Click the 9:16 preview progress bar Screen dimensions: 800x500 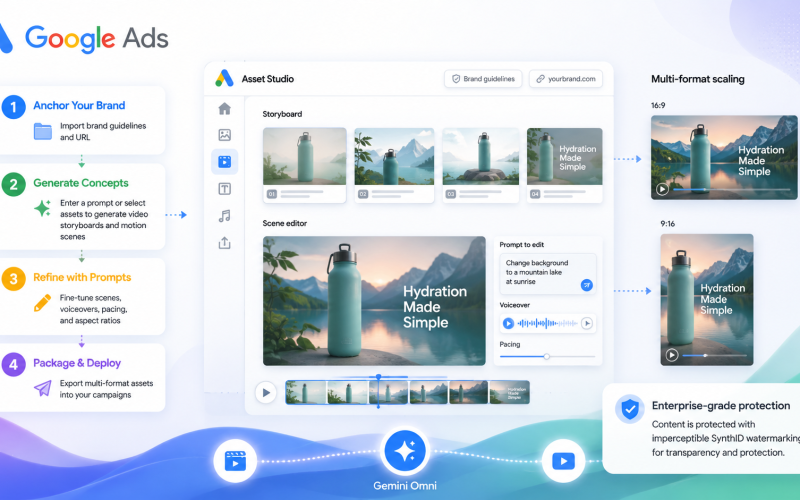click(x=714, y=355)
